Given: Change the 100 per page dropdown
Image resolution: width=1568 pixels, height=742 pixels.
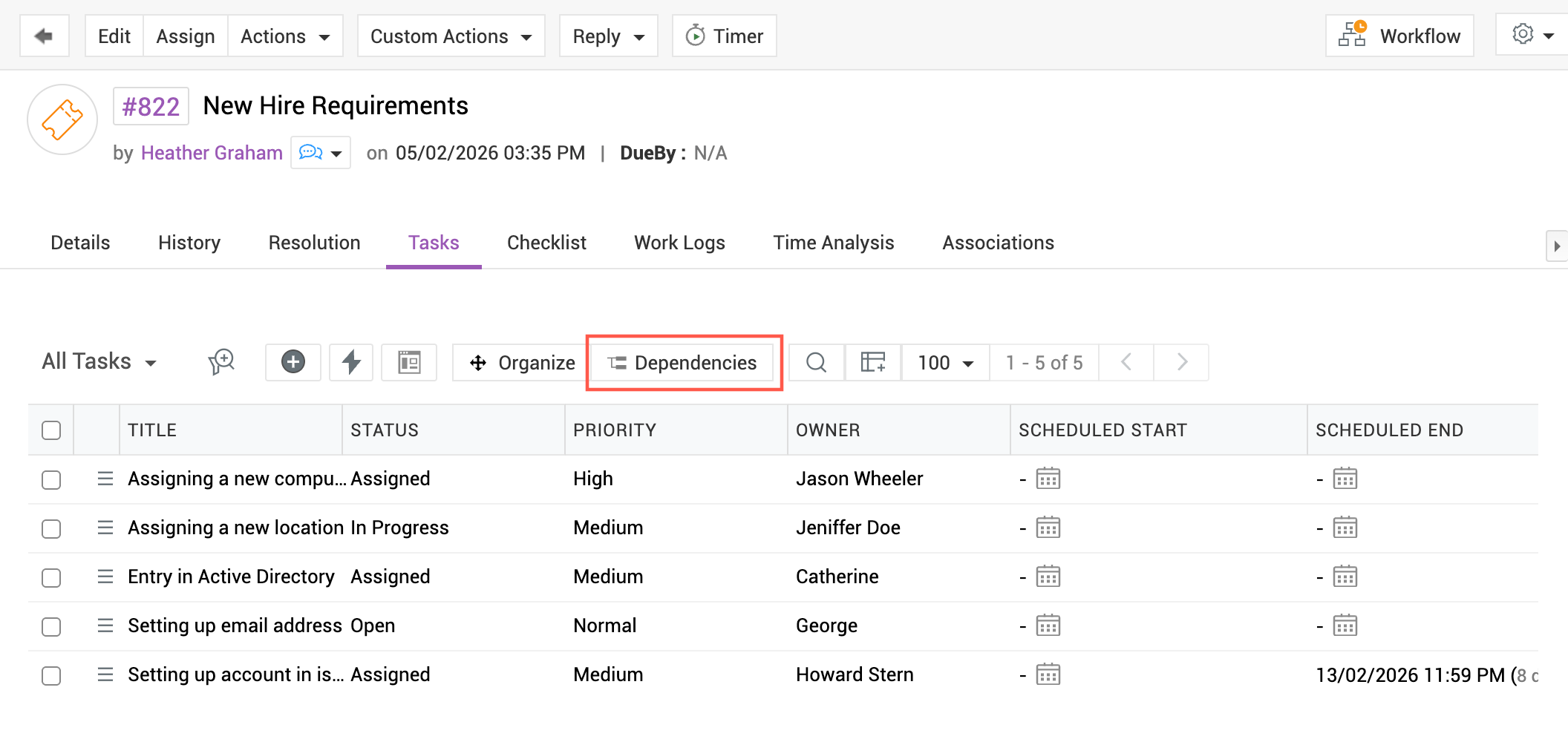Looking at the screenshot, I should point(945,362).
